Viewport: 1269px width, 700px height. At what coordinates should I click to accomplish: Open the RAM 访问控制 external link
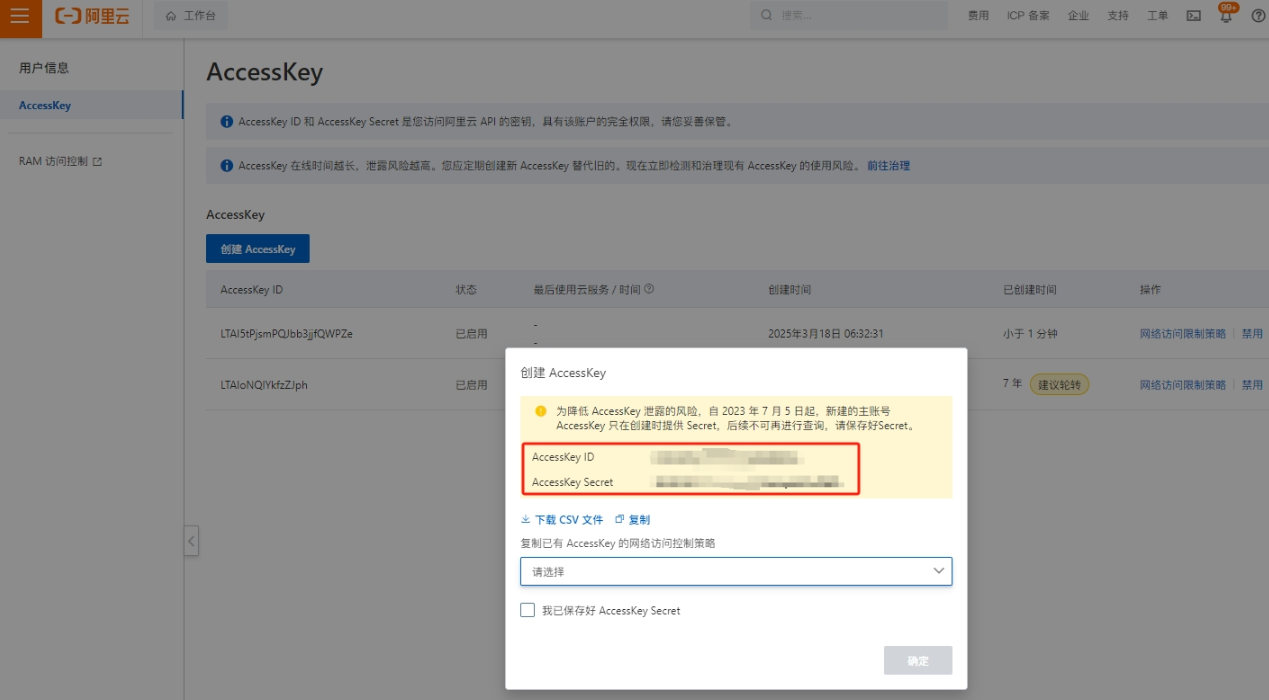(x=61, y=161)
